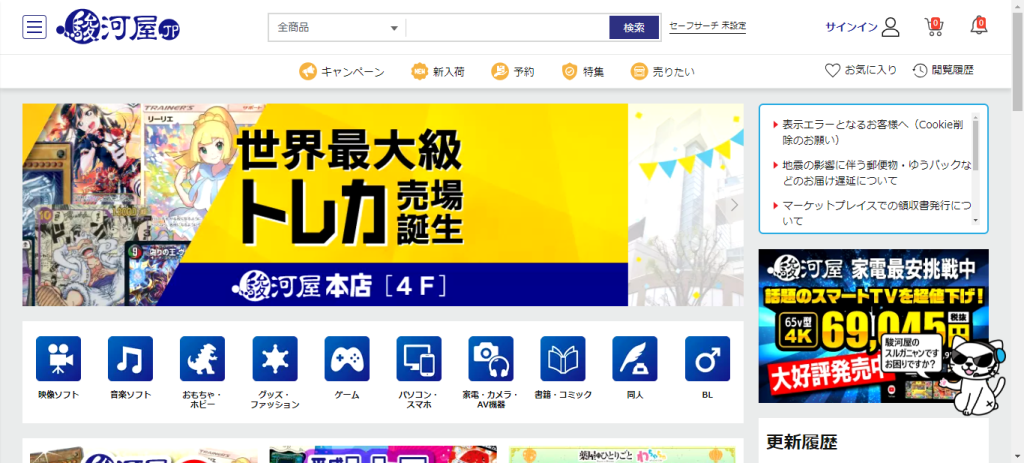Click the notification bell icon
This screenshot has height=463, width=1024.
(x=978, y=26)
